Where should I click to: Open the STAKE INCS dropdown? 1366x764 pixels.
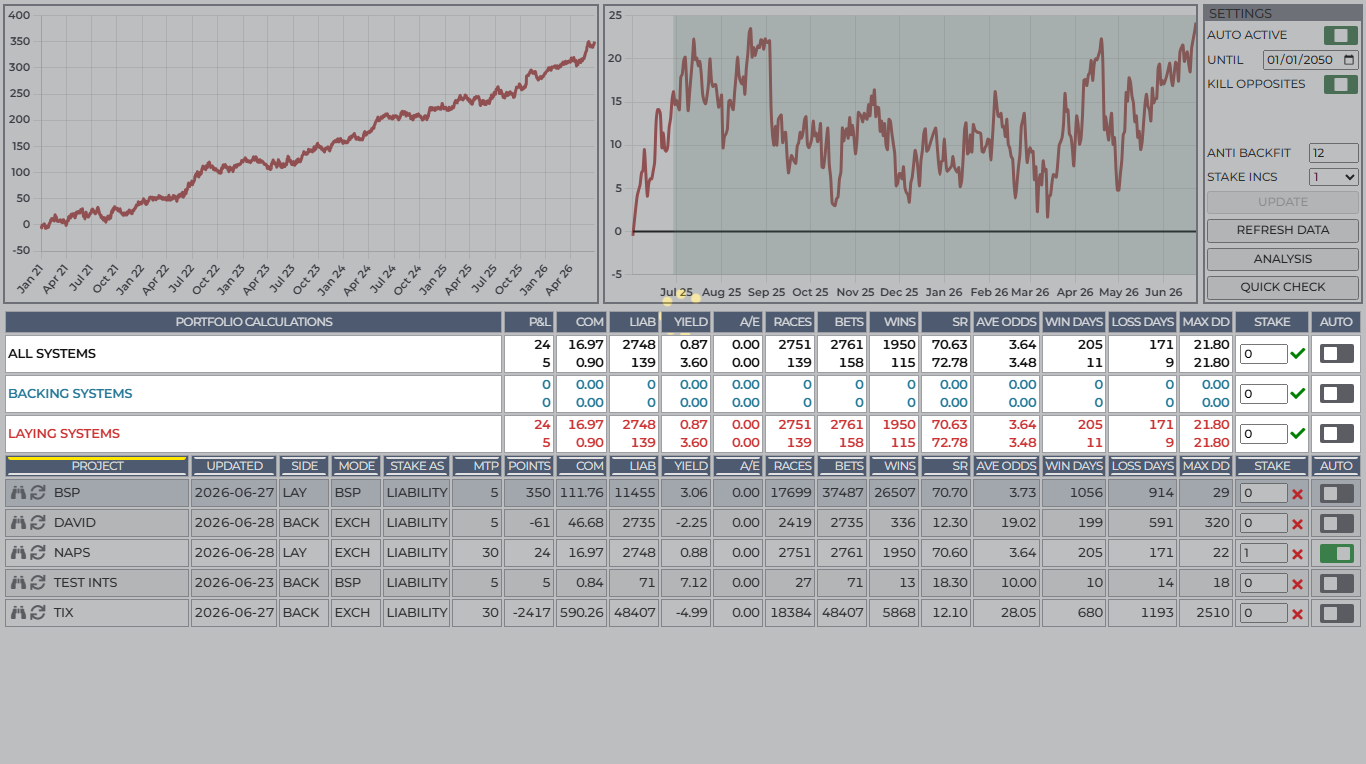click(1333, 177)
